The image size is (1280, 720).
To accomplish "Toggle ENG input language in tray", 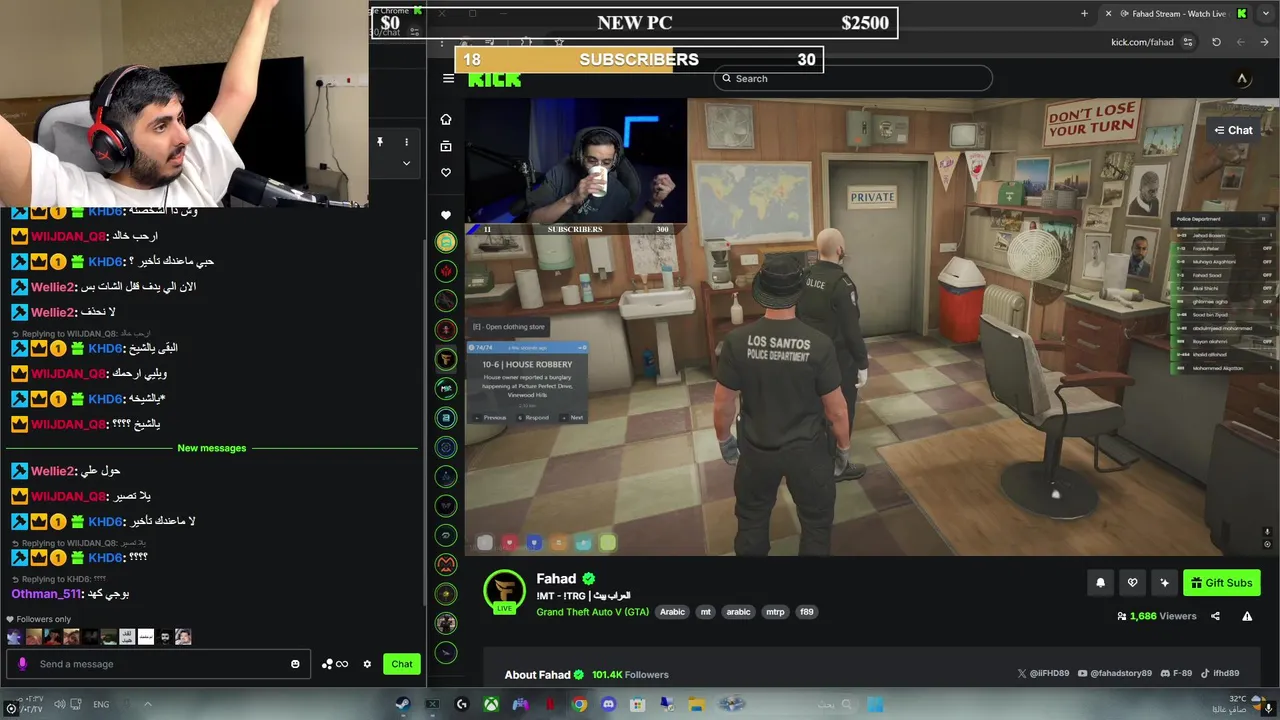I will 101,705.
